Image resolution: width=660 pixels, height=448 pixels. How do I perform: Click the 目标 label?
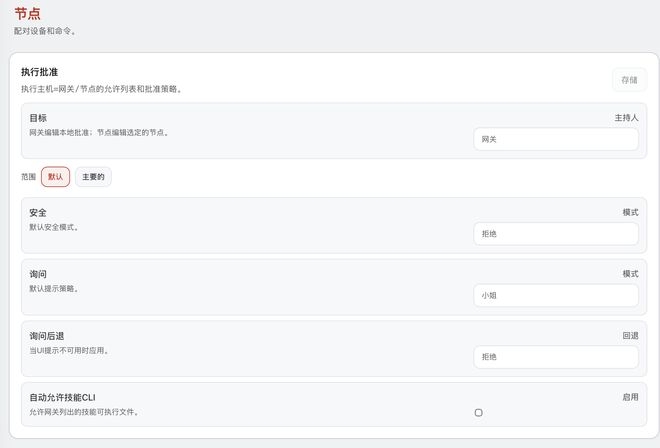[x=38, y=118]
